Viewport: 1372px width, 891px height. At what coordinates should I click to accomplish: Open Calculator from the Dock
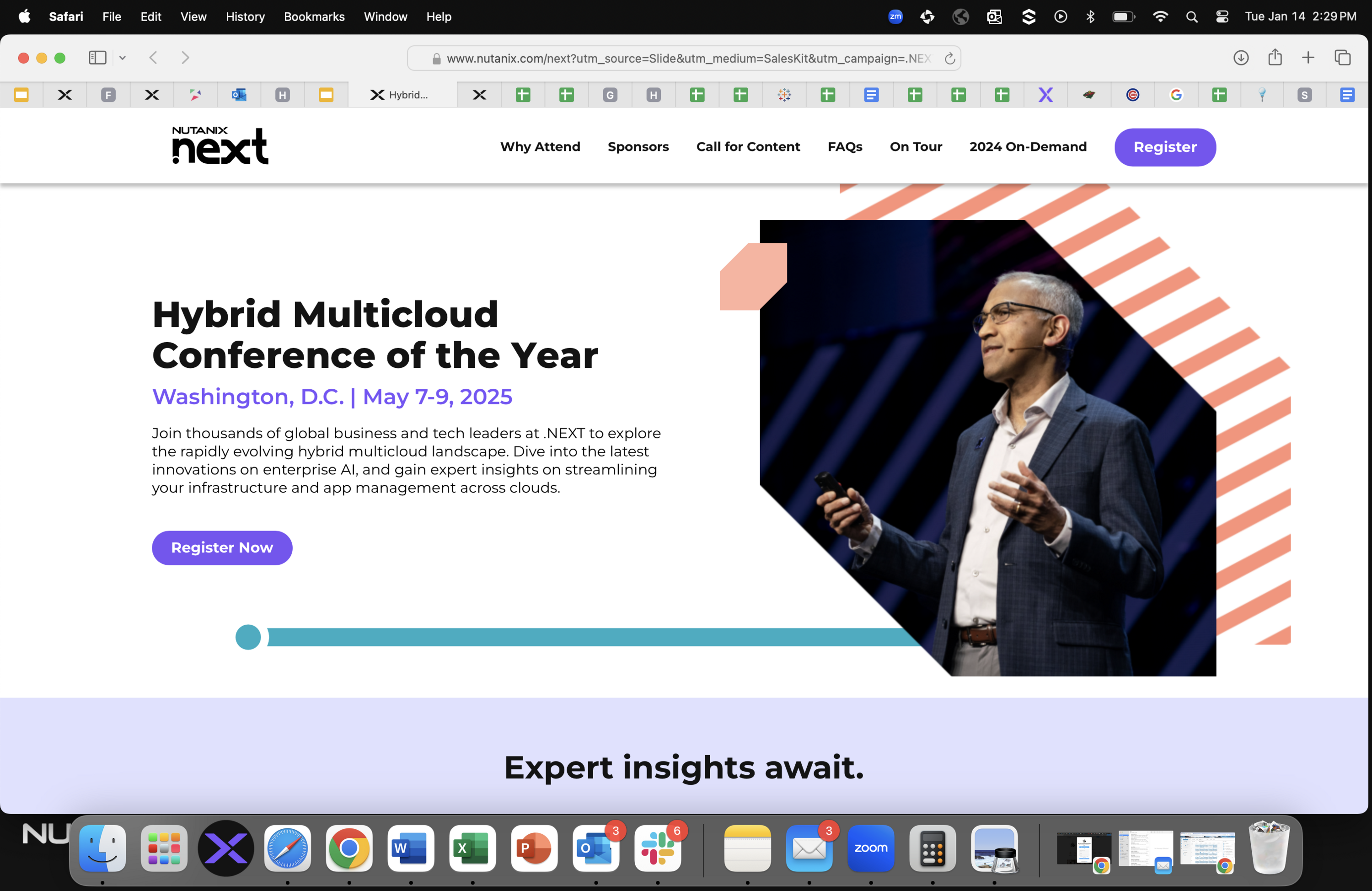(x=933, y=848)
